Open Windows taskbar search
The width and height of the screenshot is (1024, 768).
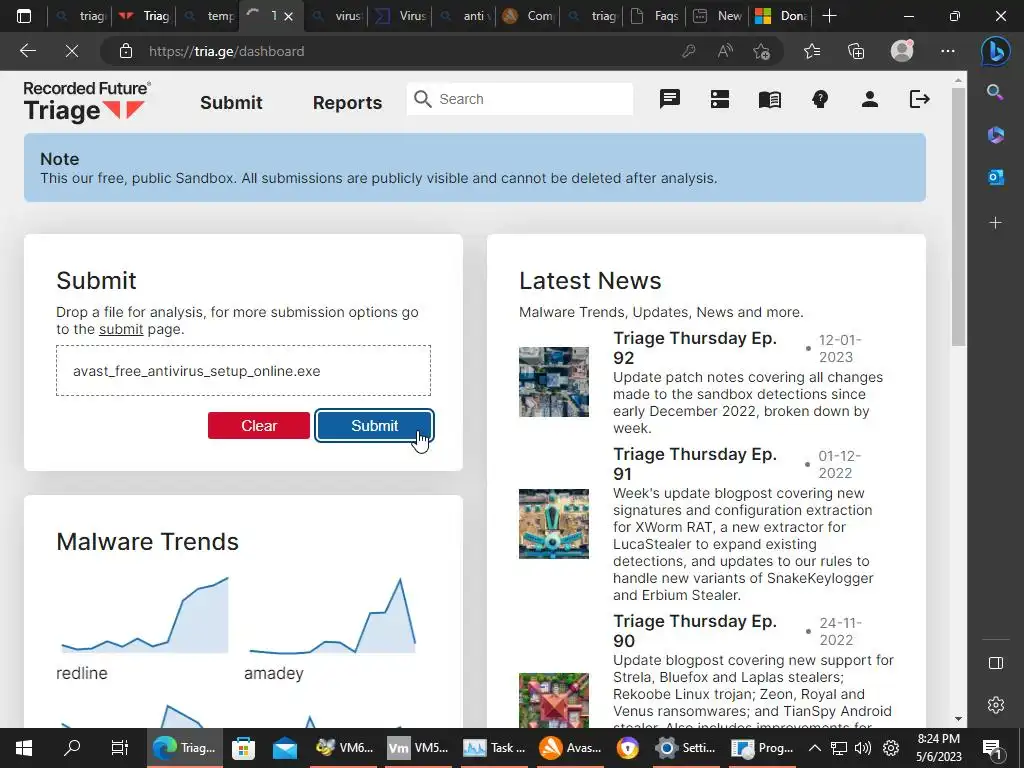[x=72, y=748]
